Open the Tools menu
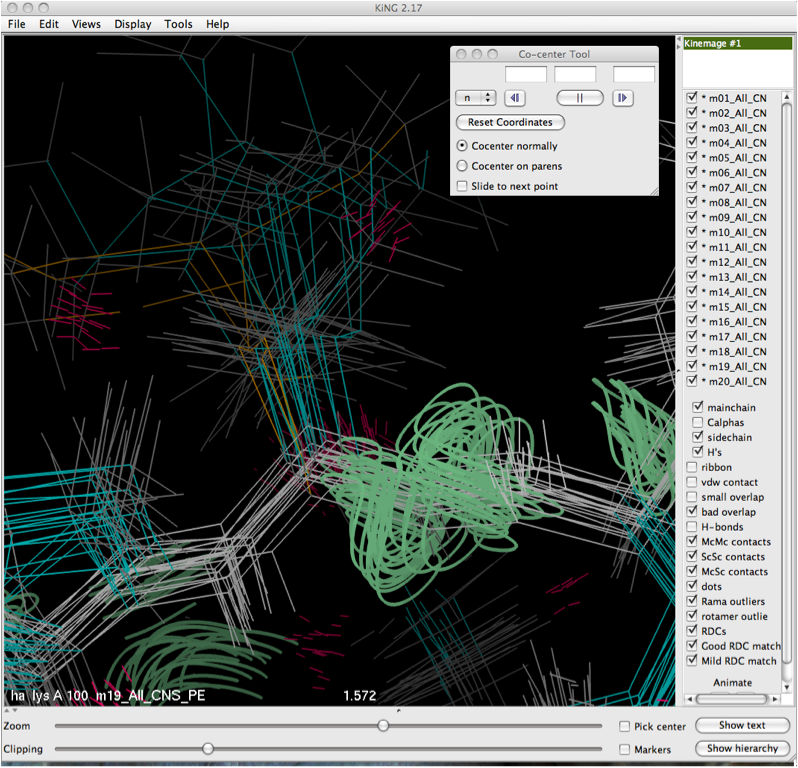 [178, 24]
